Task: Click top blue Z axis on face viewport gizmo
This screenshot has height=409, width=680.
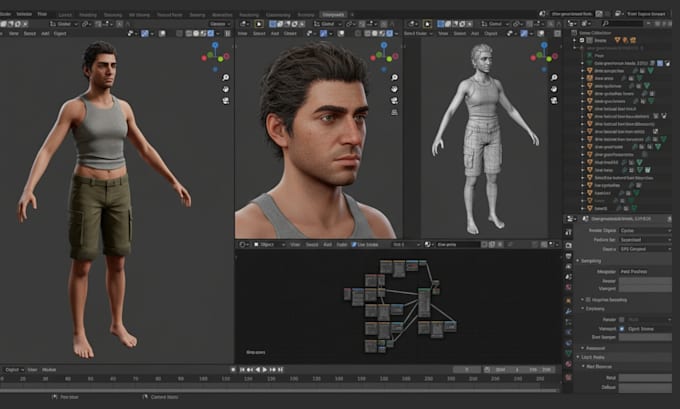Action: coord(384,45)
